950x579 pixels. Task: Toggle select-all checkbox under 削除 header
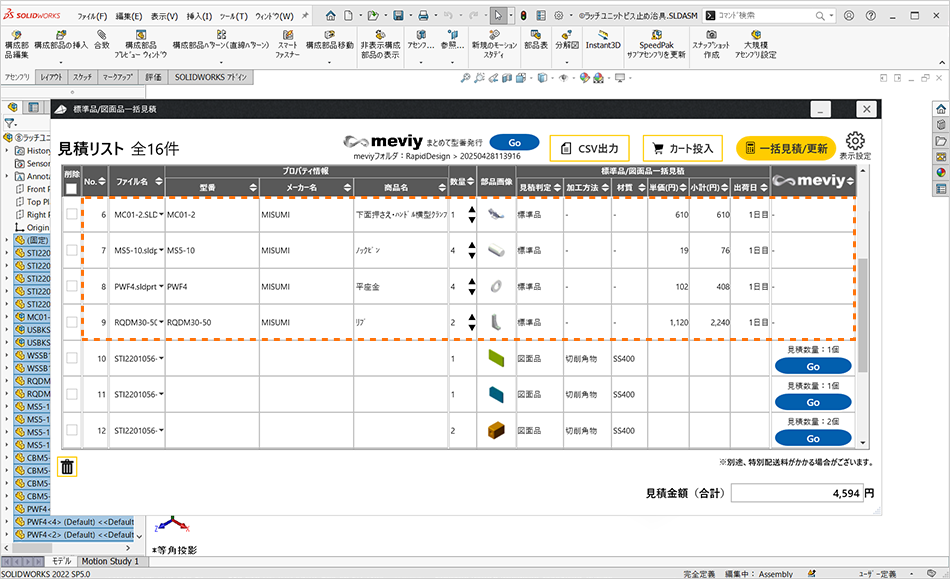point(71,188)
